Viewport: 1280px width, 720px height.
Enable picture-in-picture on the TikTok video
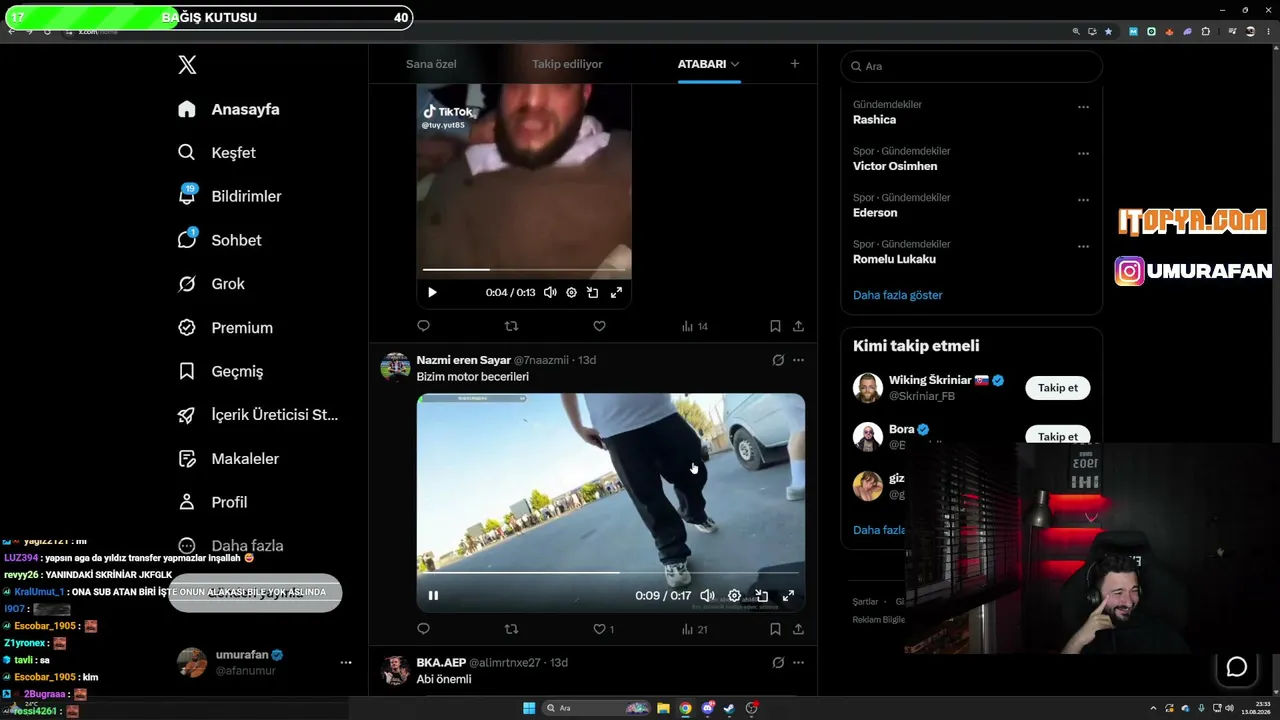point(593,293)
